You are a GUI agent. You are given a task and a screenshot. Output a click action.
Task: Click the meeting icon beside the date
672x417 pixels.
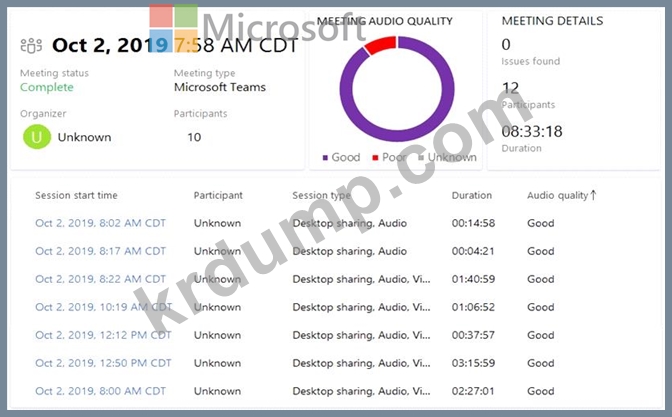tap(31, 45)
